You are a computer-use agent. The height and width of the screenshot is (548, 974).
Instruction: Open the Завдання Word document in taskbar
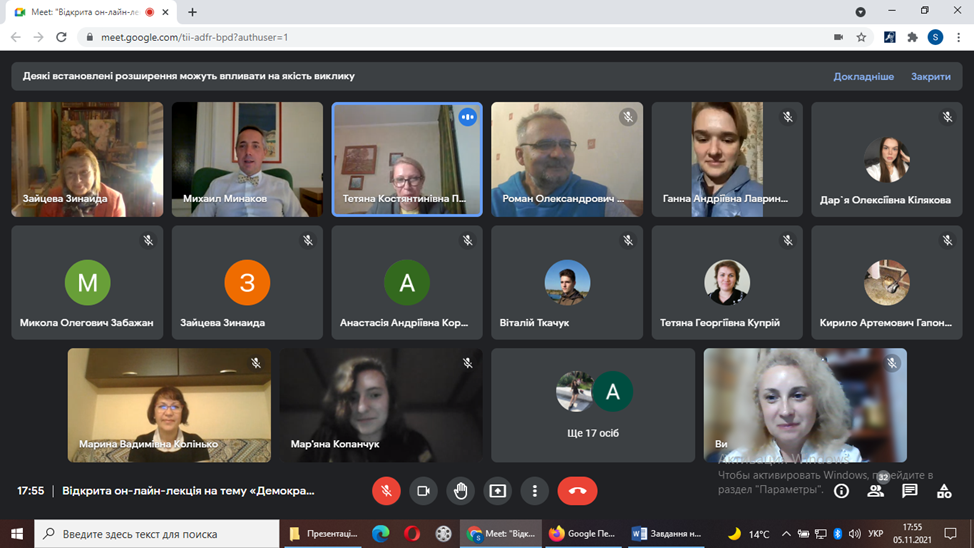coord(667,534)
